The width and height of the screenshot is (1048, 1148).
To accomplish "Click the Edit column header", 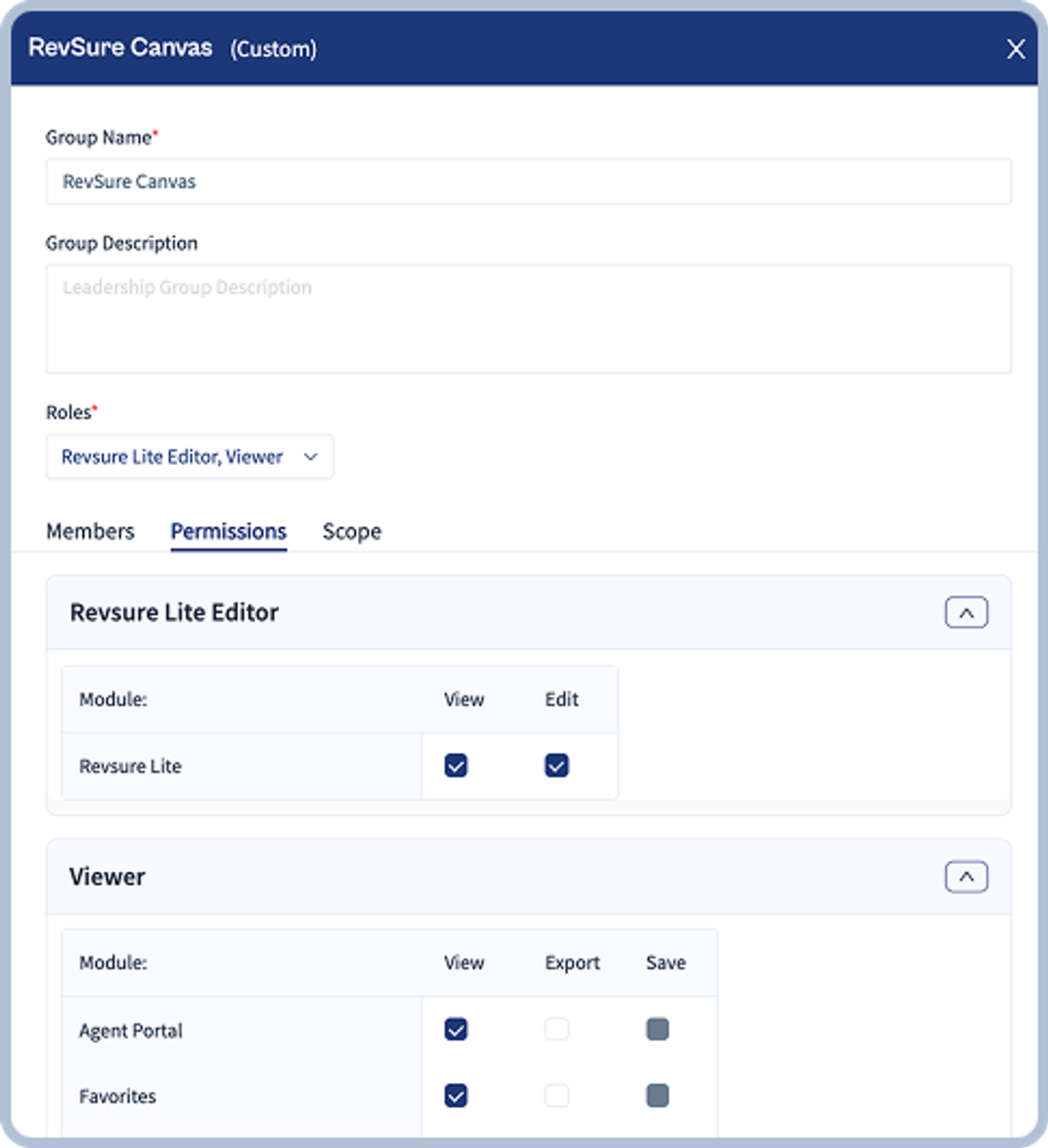I will pos(561,699).
